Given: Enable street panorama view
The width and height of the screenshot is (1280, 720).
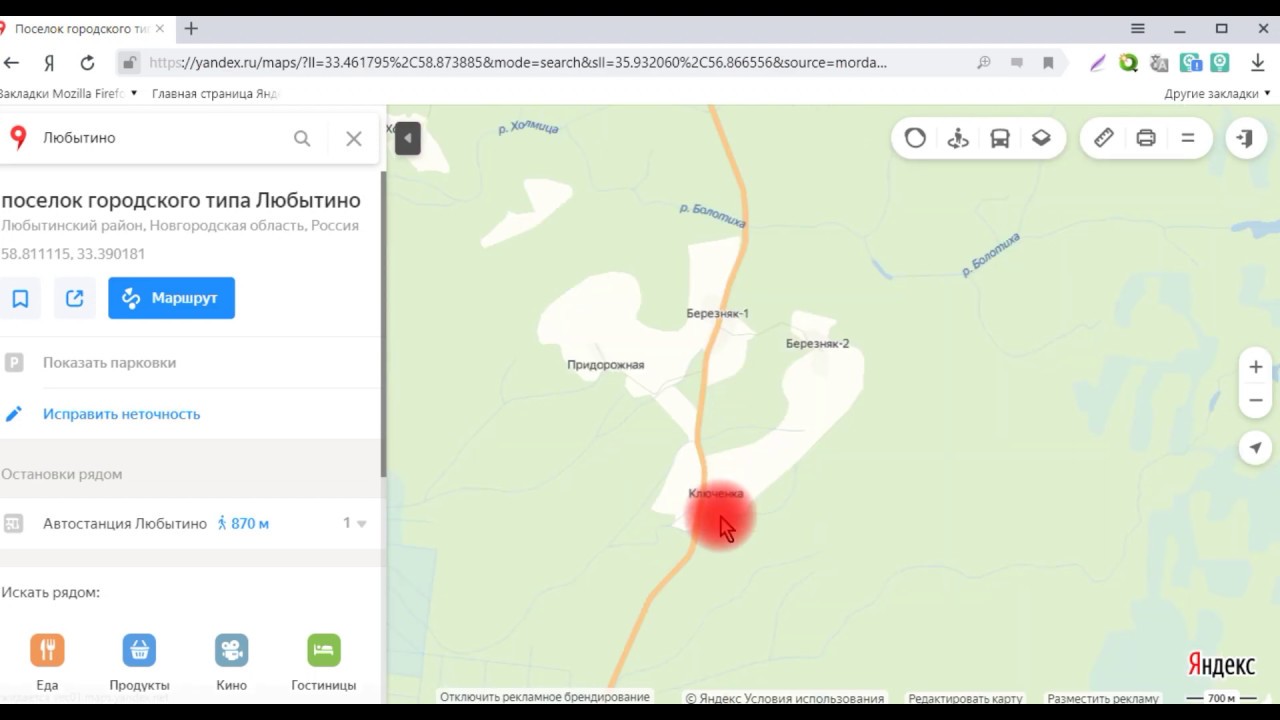Looking at the screenshot, I should [x=958, y=138].
